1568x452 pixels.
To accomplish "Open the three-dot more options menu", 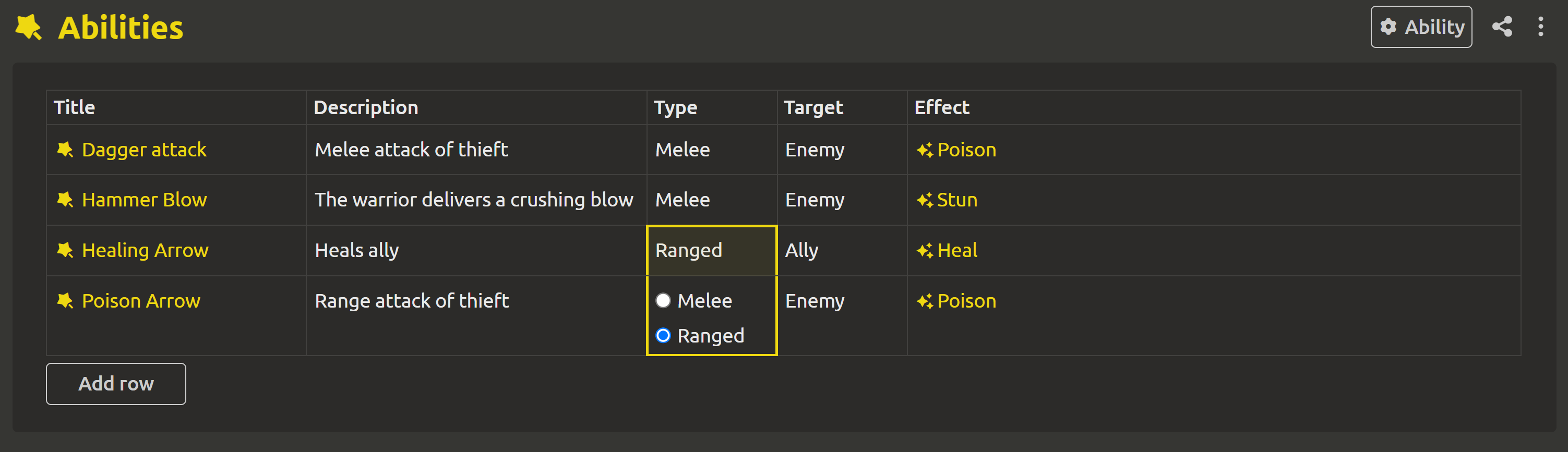I will point(1541,27).
